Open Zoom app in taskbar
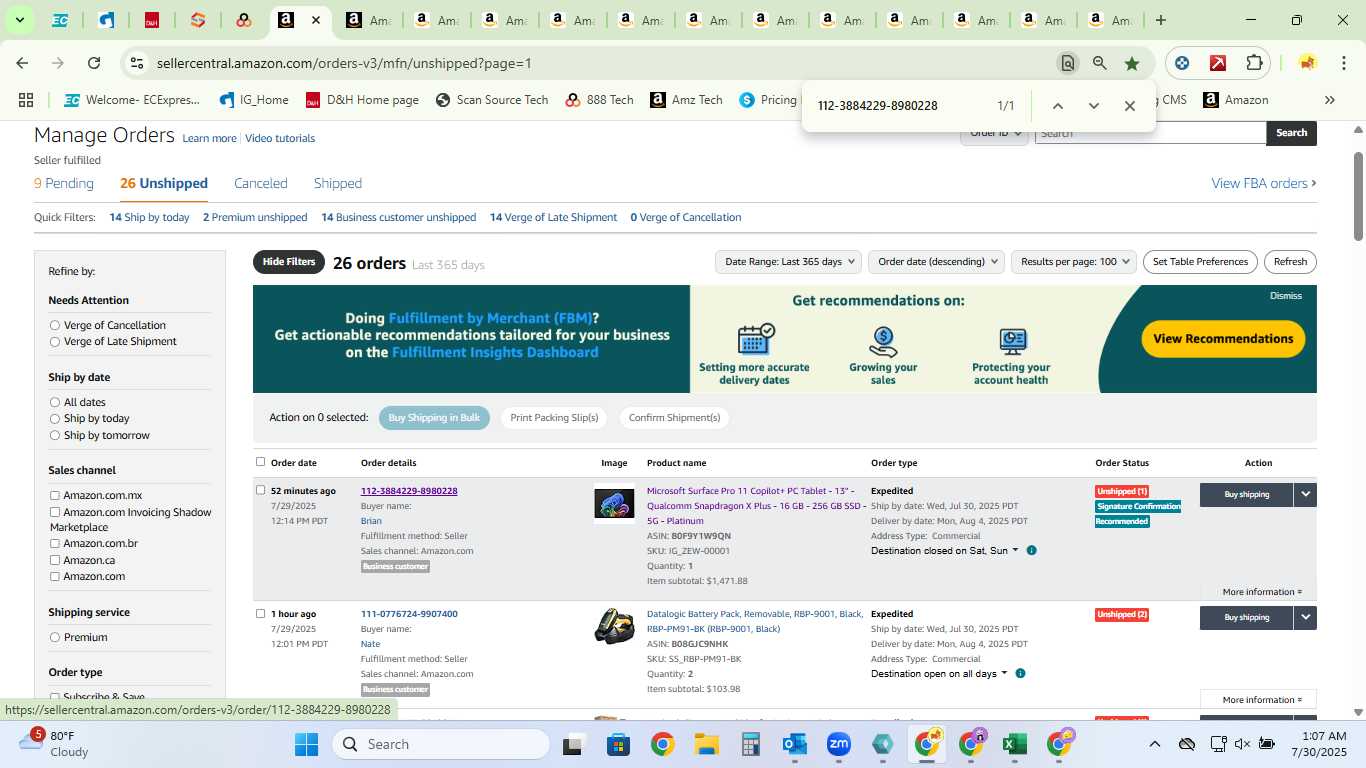This screenshot has width=1366, height=768. (838, 744)
